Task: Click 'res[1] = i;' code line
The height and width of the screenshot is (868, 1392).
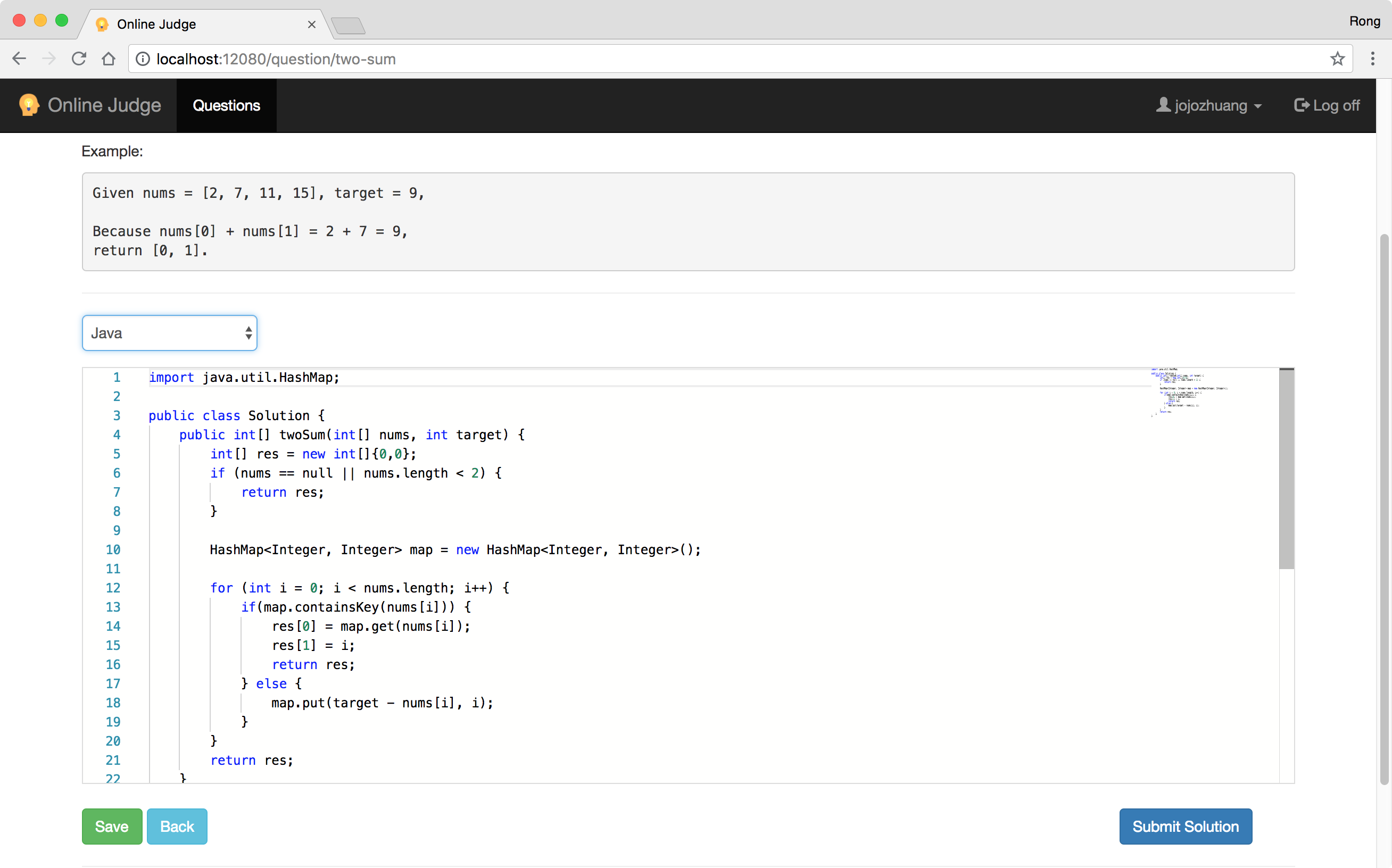Action: pyautogui.click(x=313, y=645)
